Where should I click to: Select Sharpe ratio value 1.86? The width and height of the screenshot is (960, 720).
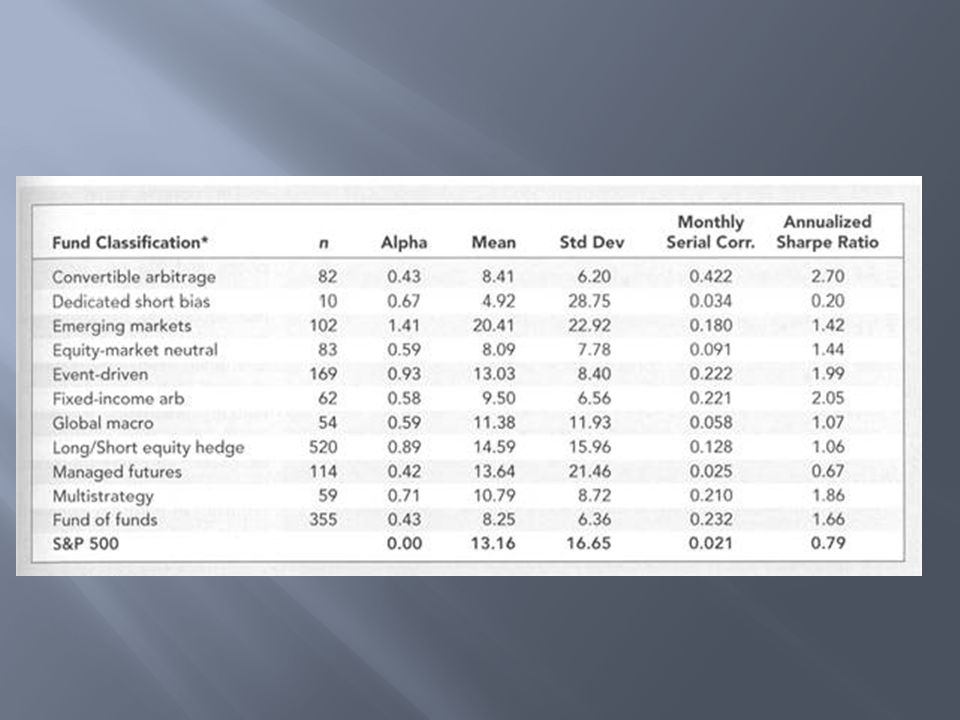[x=828, y=495]
